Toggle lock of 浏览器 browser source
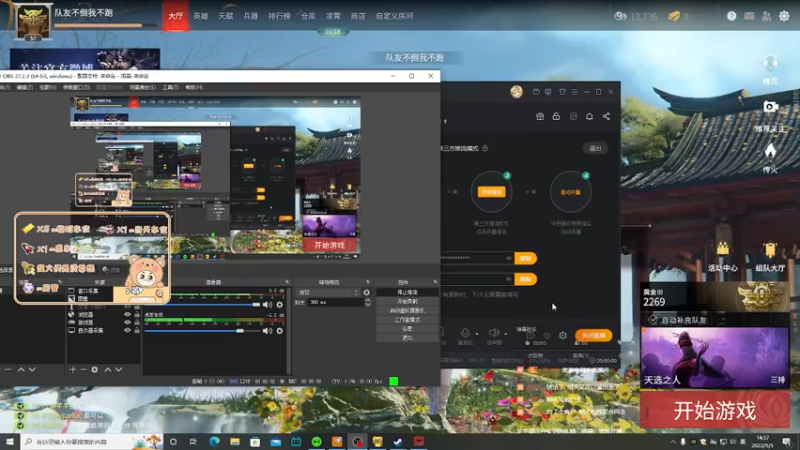This screenshot has width=800, height=450. click(137, 315)
